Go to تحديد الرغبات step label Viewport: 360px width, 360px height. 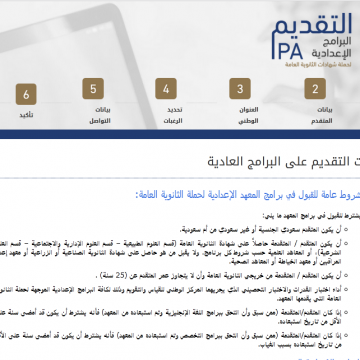coord(173,115)
